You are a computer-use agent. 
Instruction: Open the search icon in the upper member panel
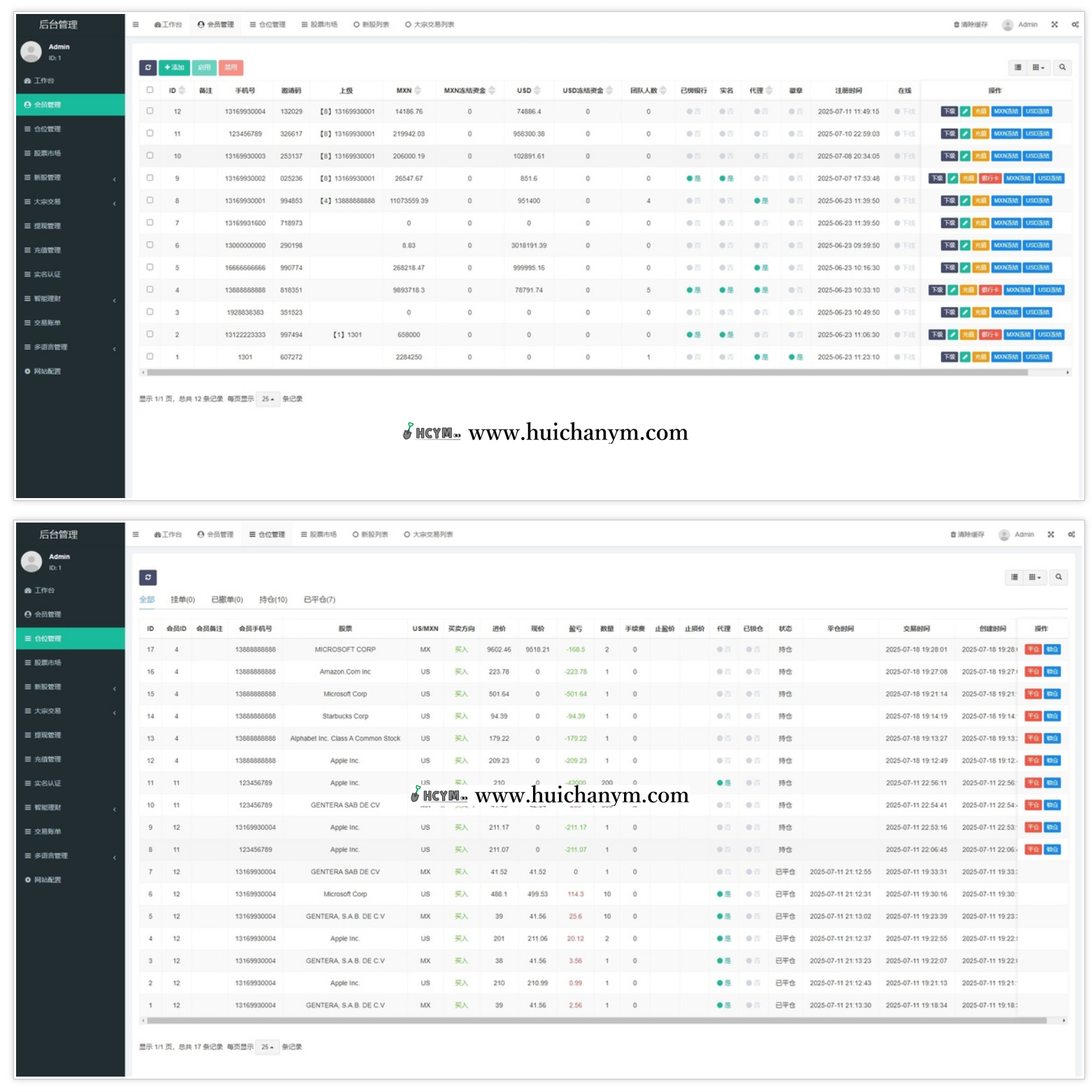click(1062, 67)
